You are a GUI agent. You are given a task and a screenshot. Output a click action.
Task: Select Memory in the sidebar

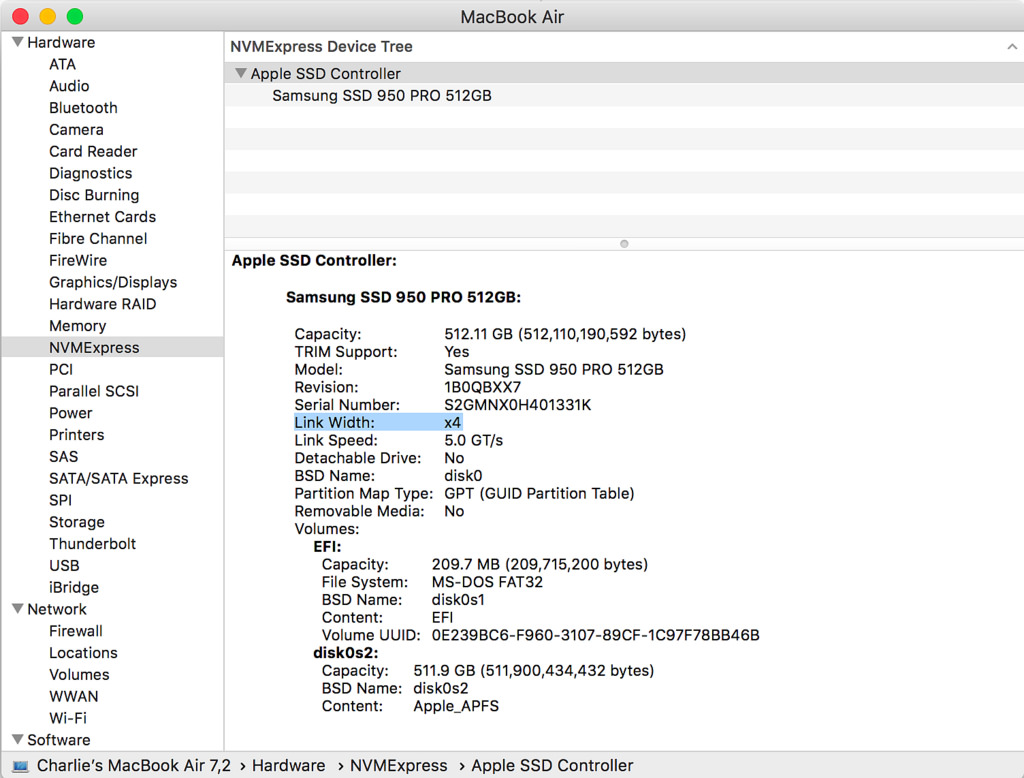[78, 325]
